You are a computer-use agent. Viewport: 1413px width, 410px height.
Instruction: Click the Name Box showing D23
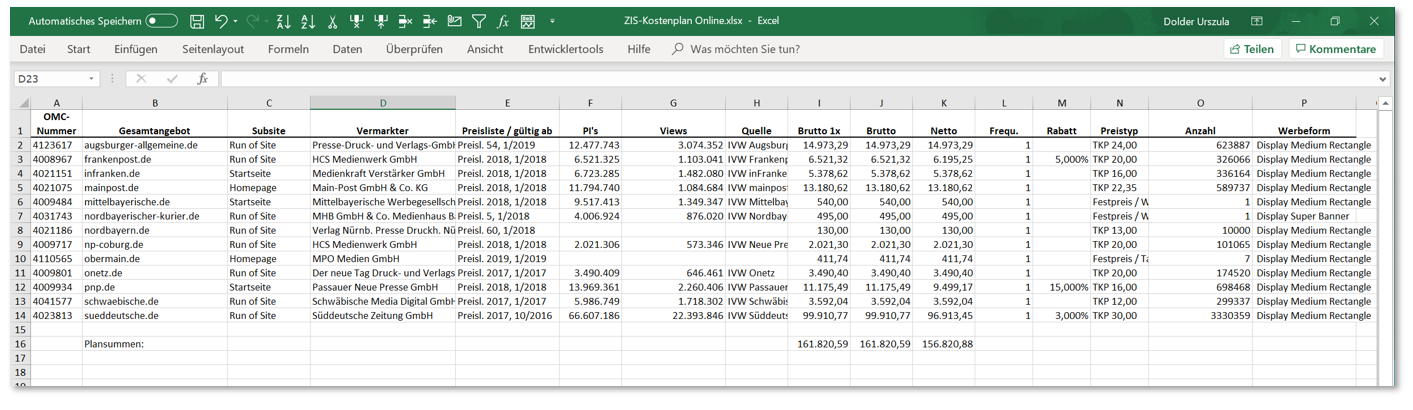coord(50,78)
